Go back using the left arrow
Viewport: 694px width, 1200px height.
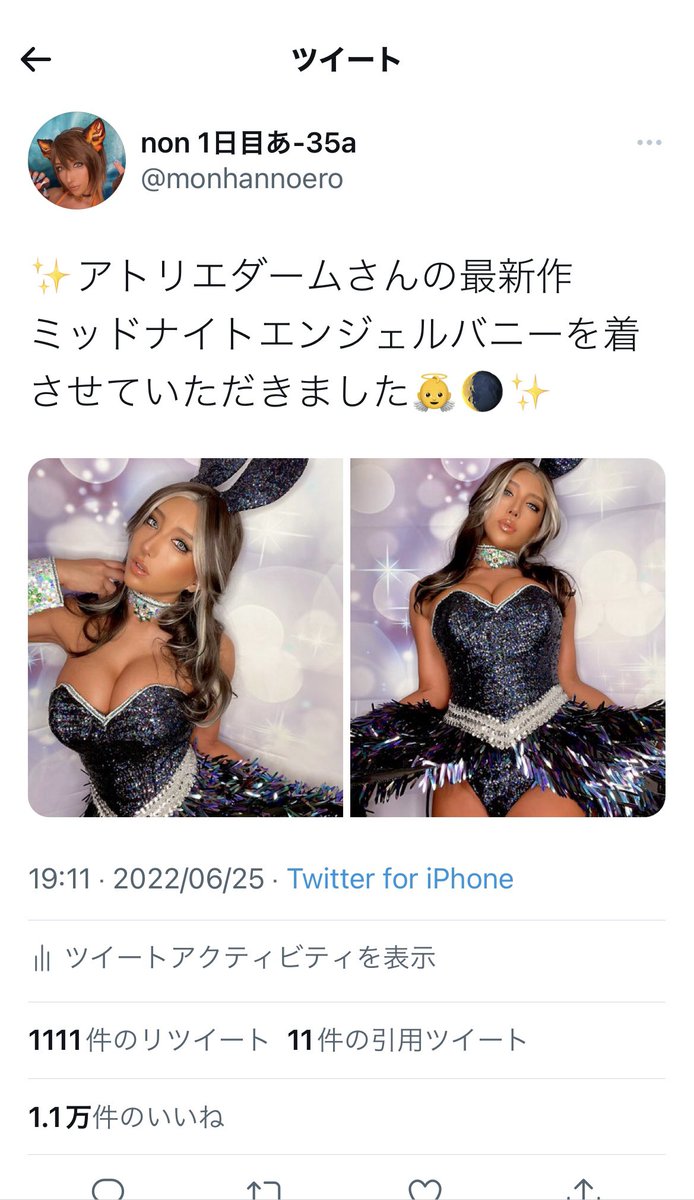36,60
